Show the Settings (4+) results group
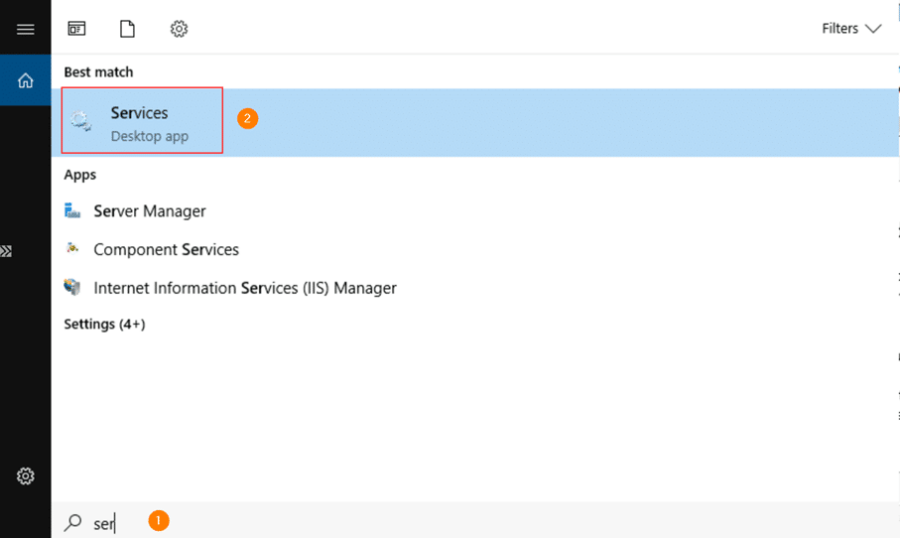The width and height of the screenshot is (900, 538). (x=104, y=324)
